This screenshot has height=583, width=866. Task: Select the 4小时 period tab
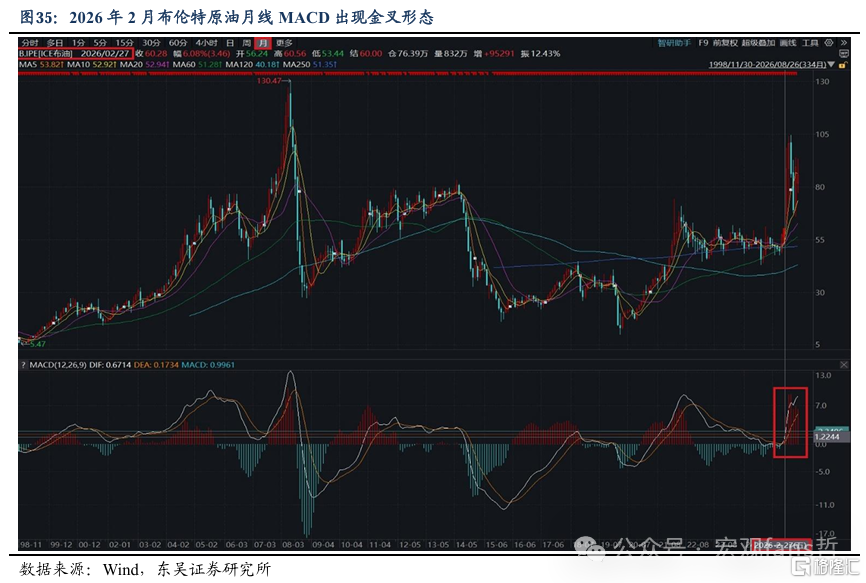pos(207,43)
